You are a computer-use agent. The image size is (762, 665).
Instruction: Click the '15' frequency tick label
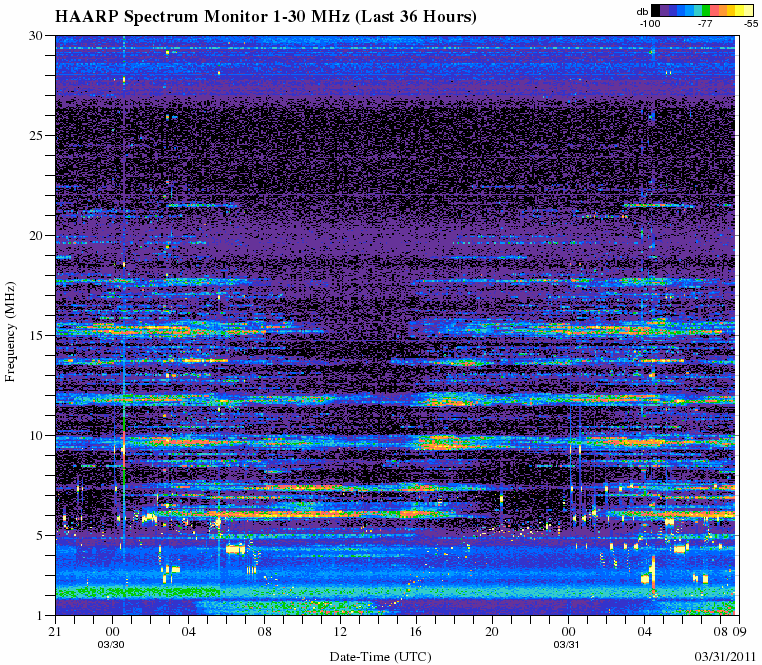point(37,335)
